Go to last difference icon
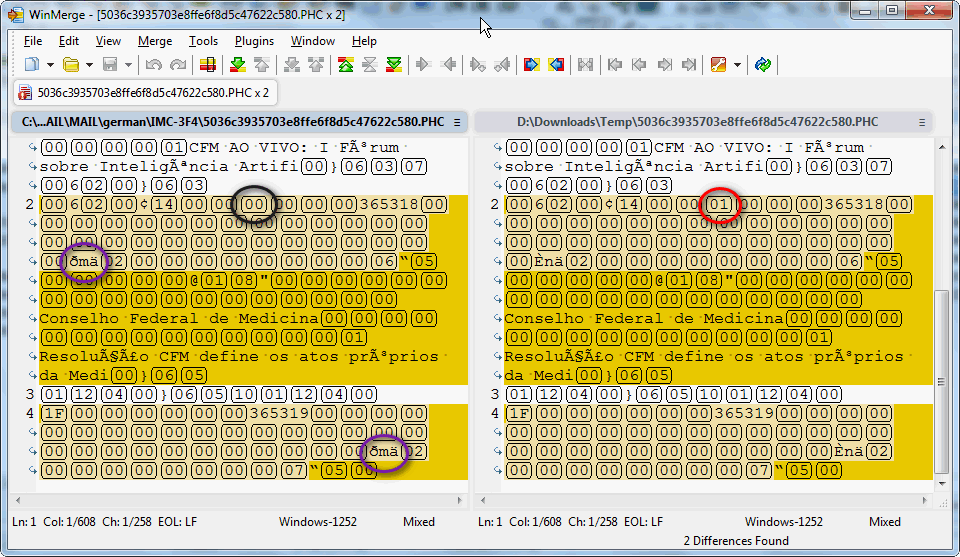This screenshot has height=557, width=960. [x=394, y=65]
